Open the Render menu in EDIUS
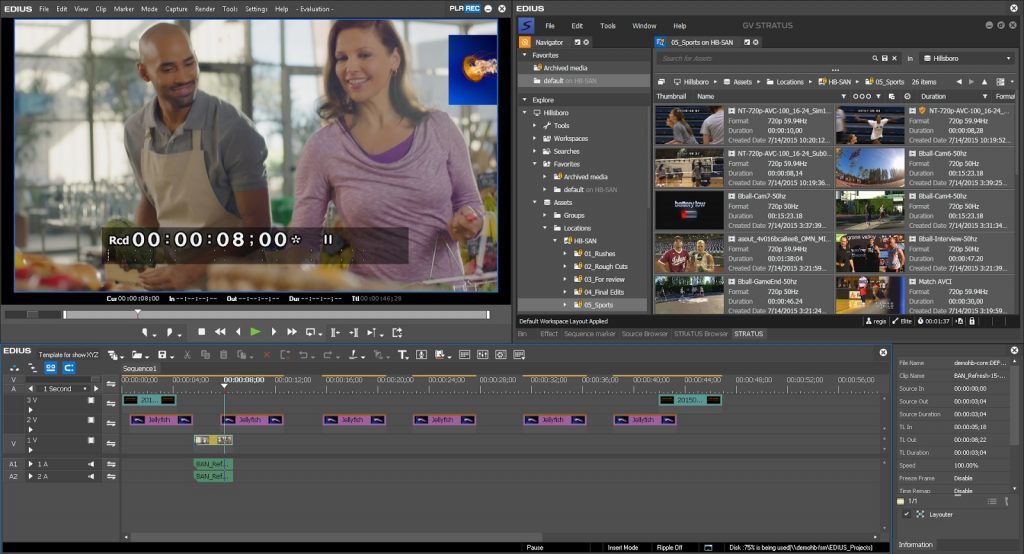The width and height of the screenshot is (1024, 554). (x=205, y=9)
